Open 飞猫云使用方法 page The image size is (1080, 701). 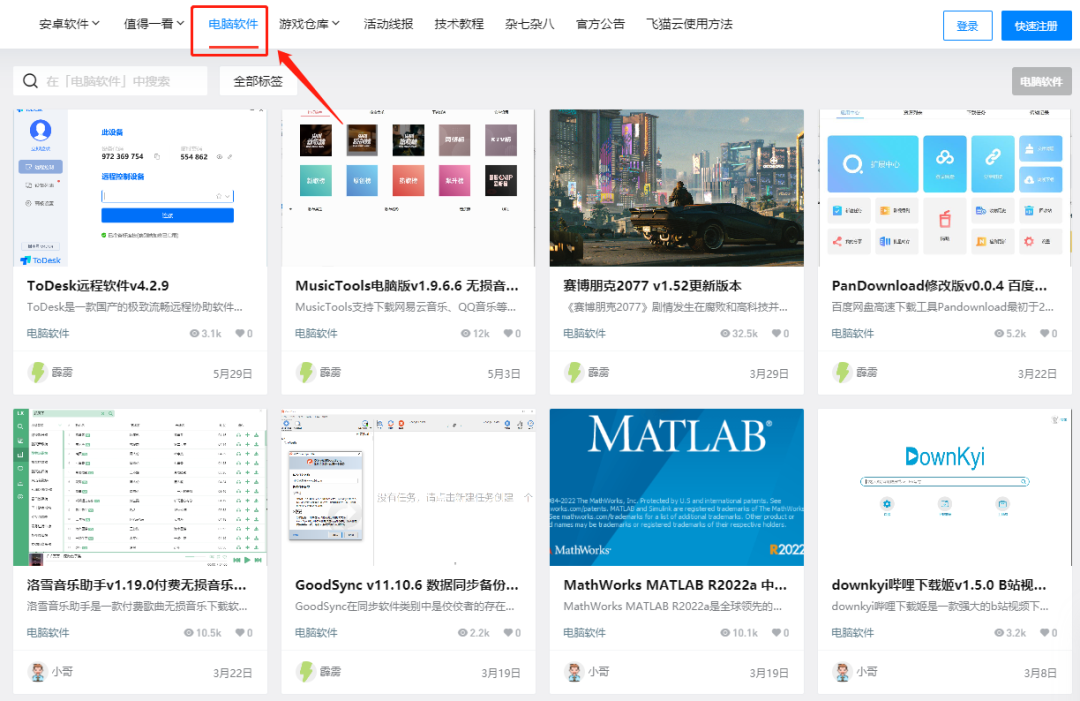pos(689,24)
